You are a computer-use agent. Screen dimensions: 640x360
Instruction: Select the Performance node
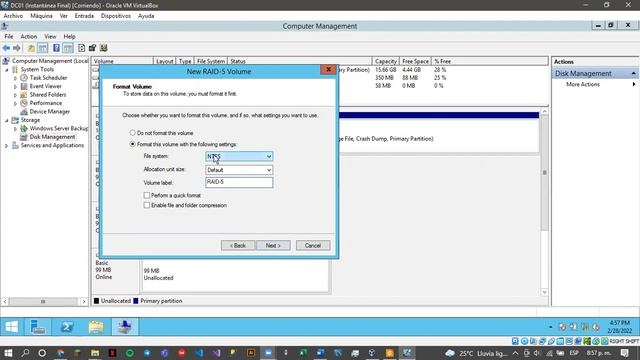[46, 103]
